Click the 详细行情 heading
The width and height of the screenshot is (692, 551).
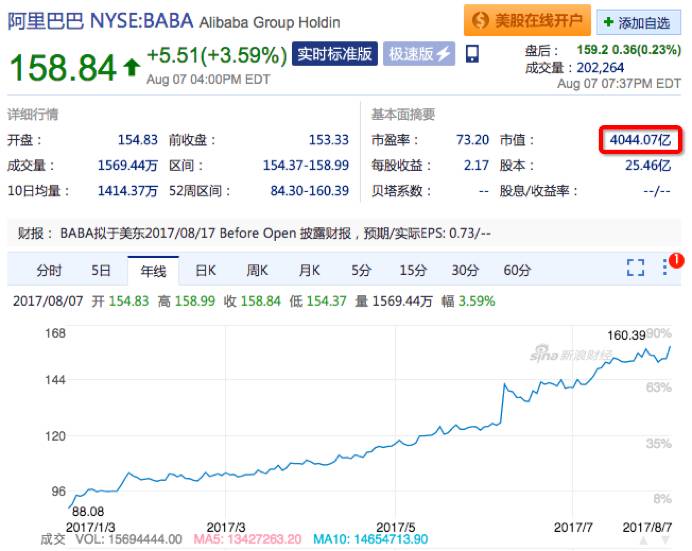pyautogui.click(x=33, y=114)
